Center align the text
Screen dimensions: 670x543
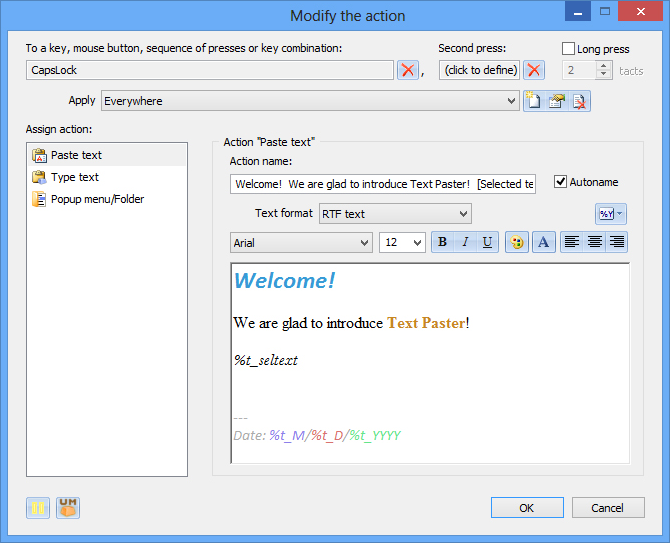coord(594,242)
